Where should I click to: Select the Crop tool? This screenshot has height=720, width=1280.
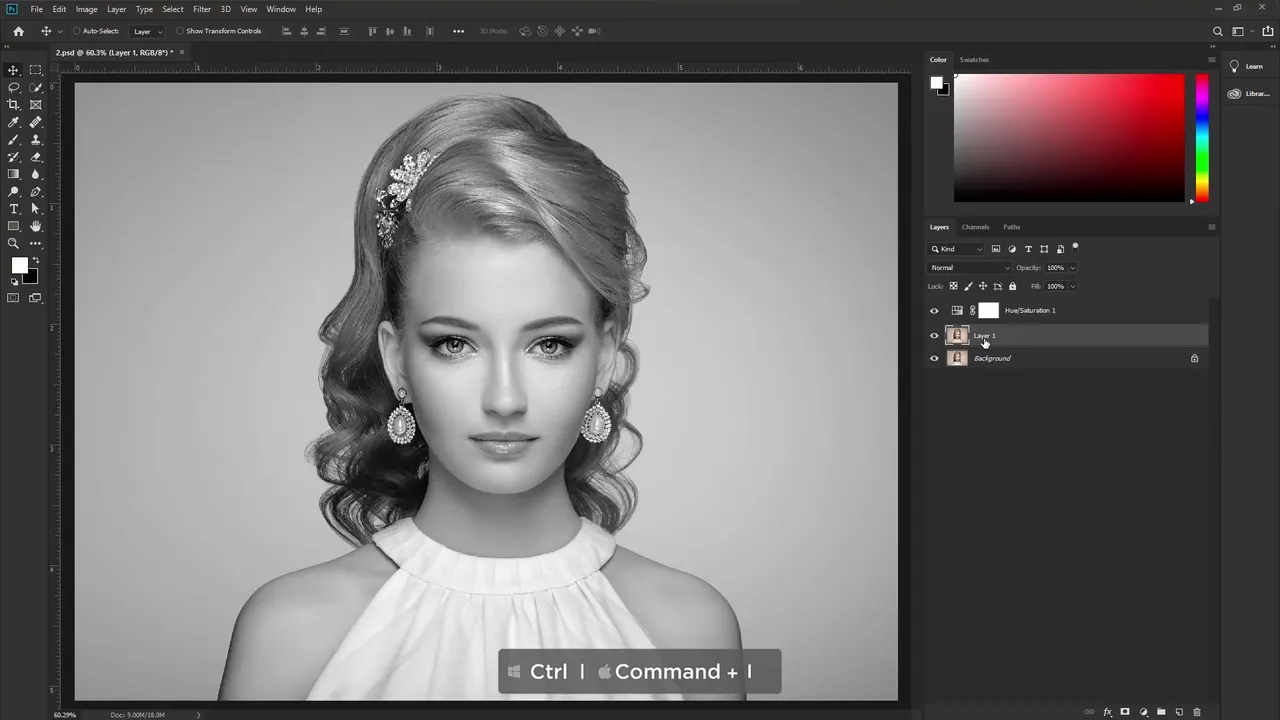coord(14,104)
